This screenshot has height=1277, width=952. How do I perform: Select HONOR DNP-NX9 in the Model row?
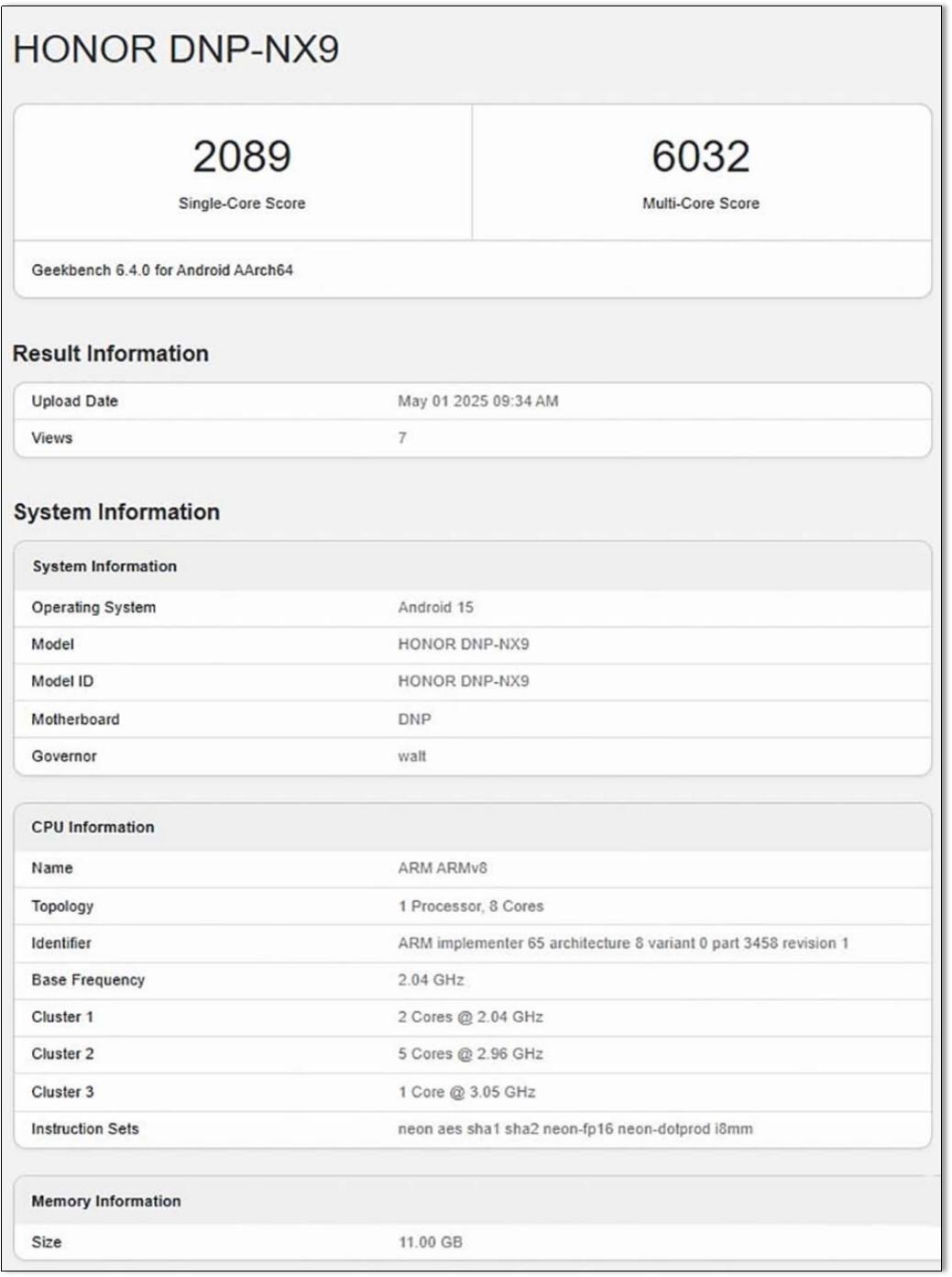464,644
